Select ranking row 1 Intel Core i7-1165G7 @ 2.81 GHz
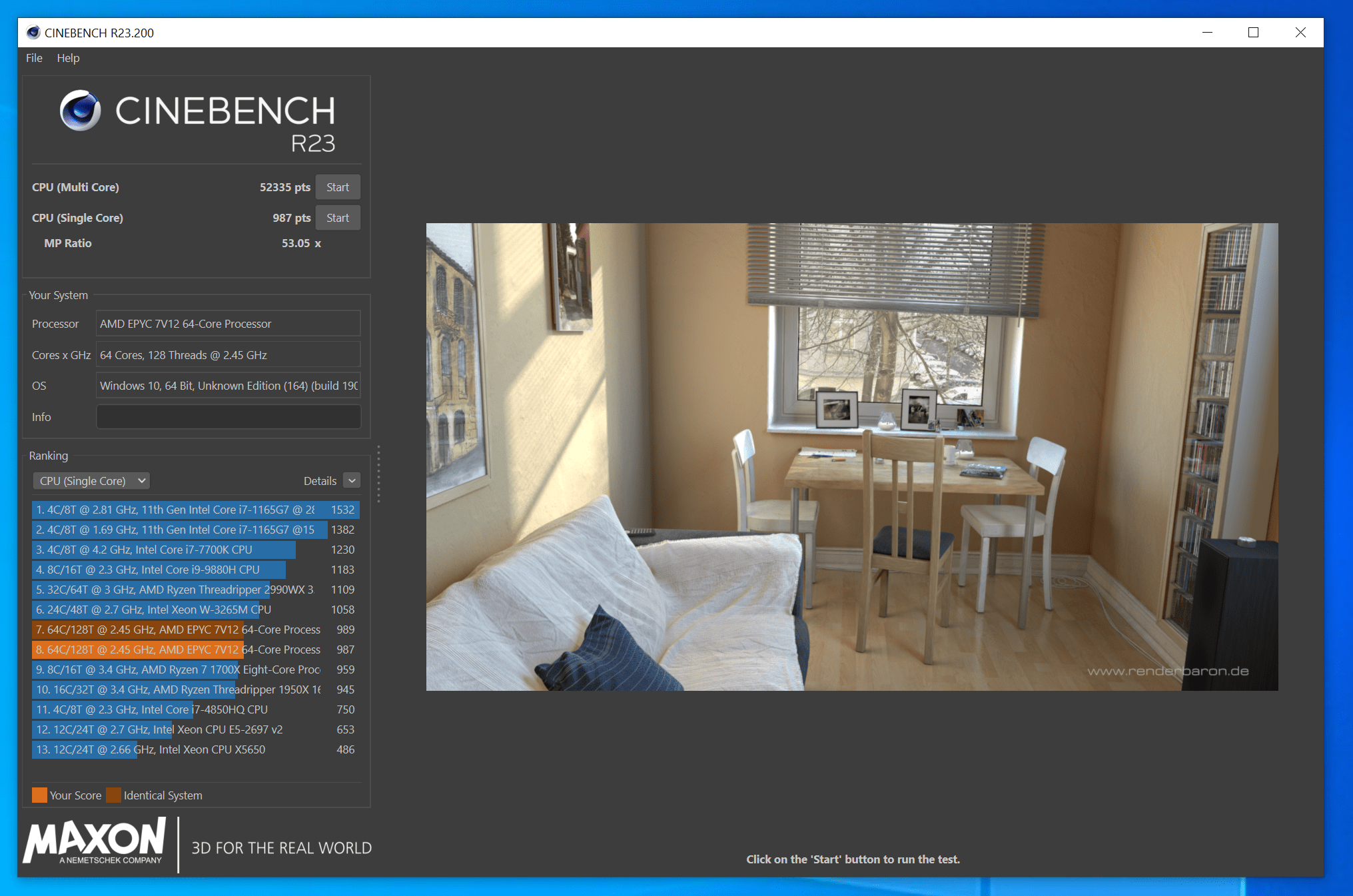Viewport: 1353px width, 896px height. [x=196, y=510]
